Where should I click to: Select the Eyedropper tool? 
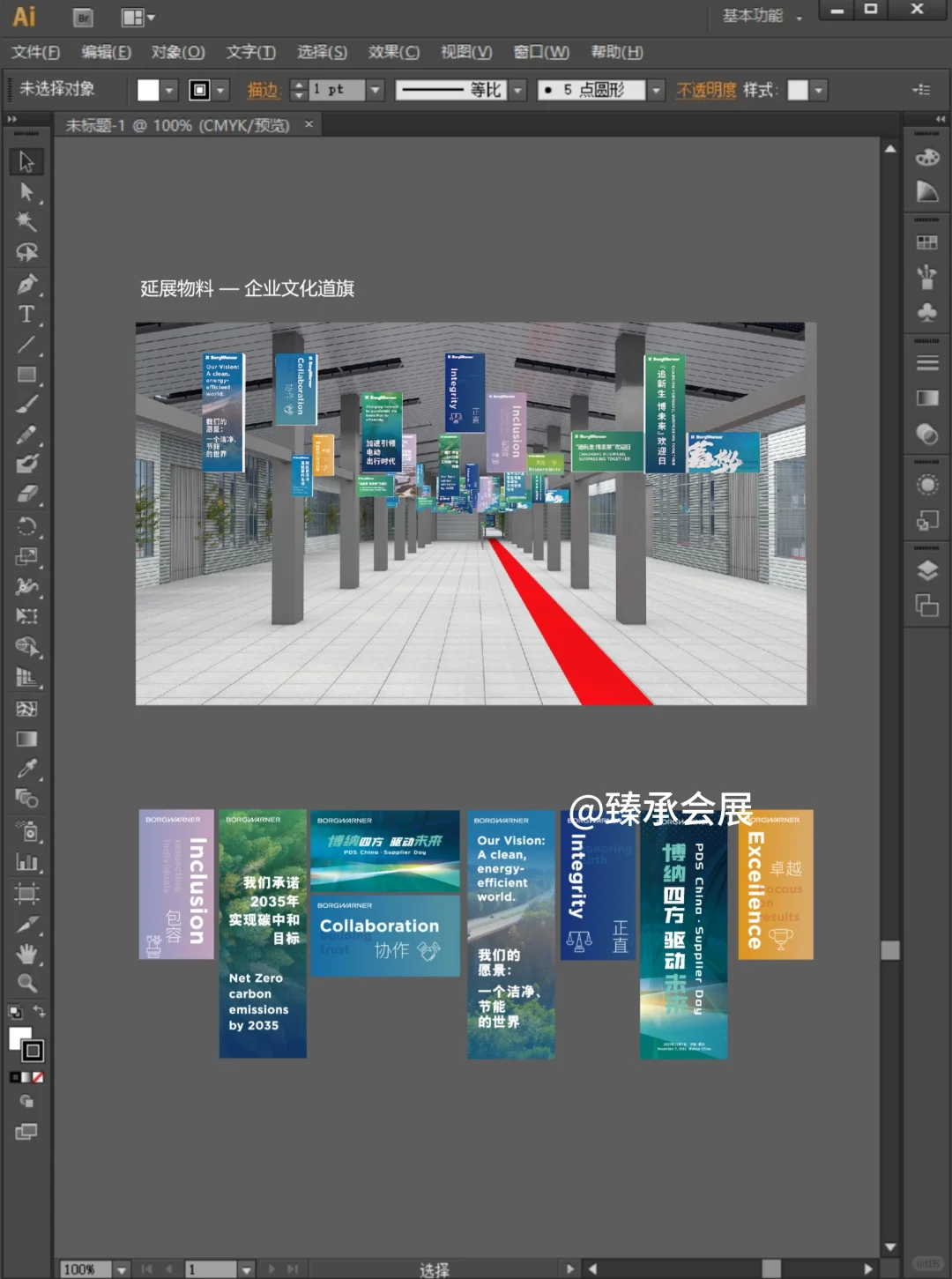point(26,769)
